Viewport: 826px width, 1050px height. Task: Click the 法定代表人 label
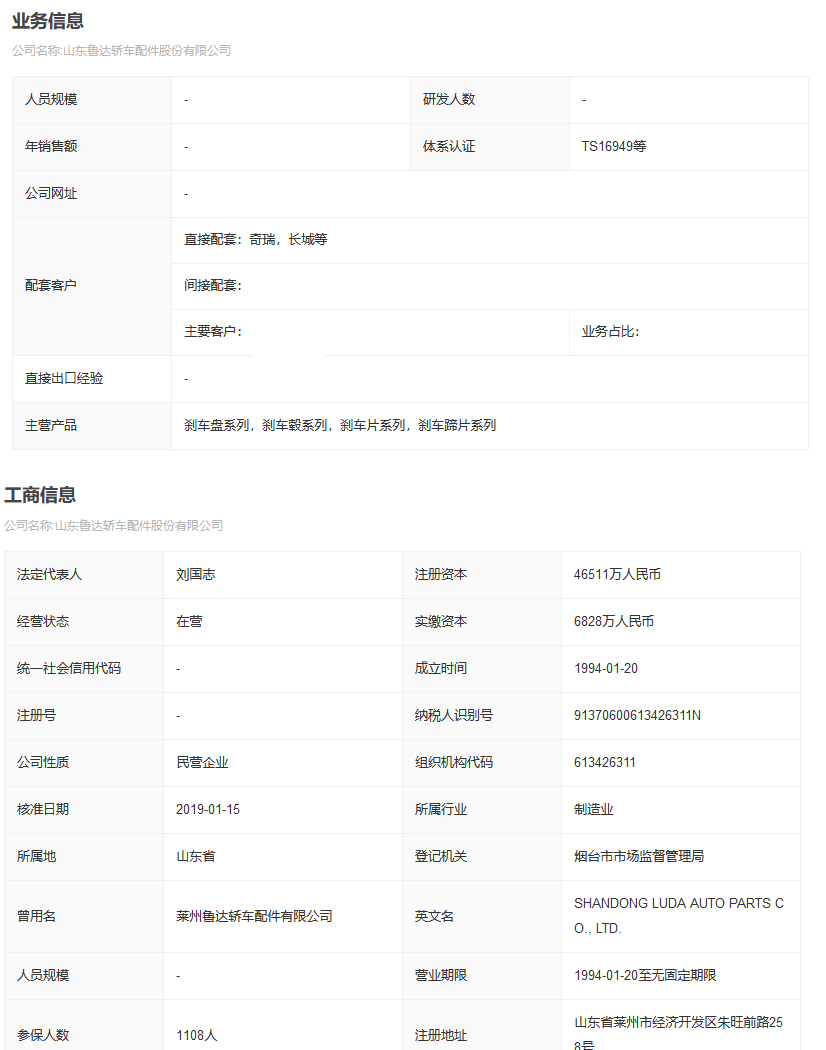pyautogui.click(x=50, y=575)
